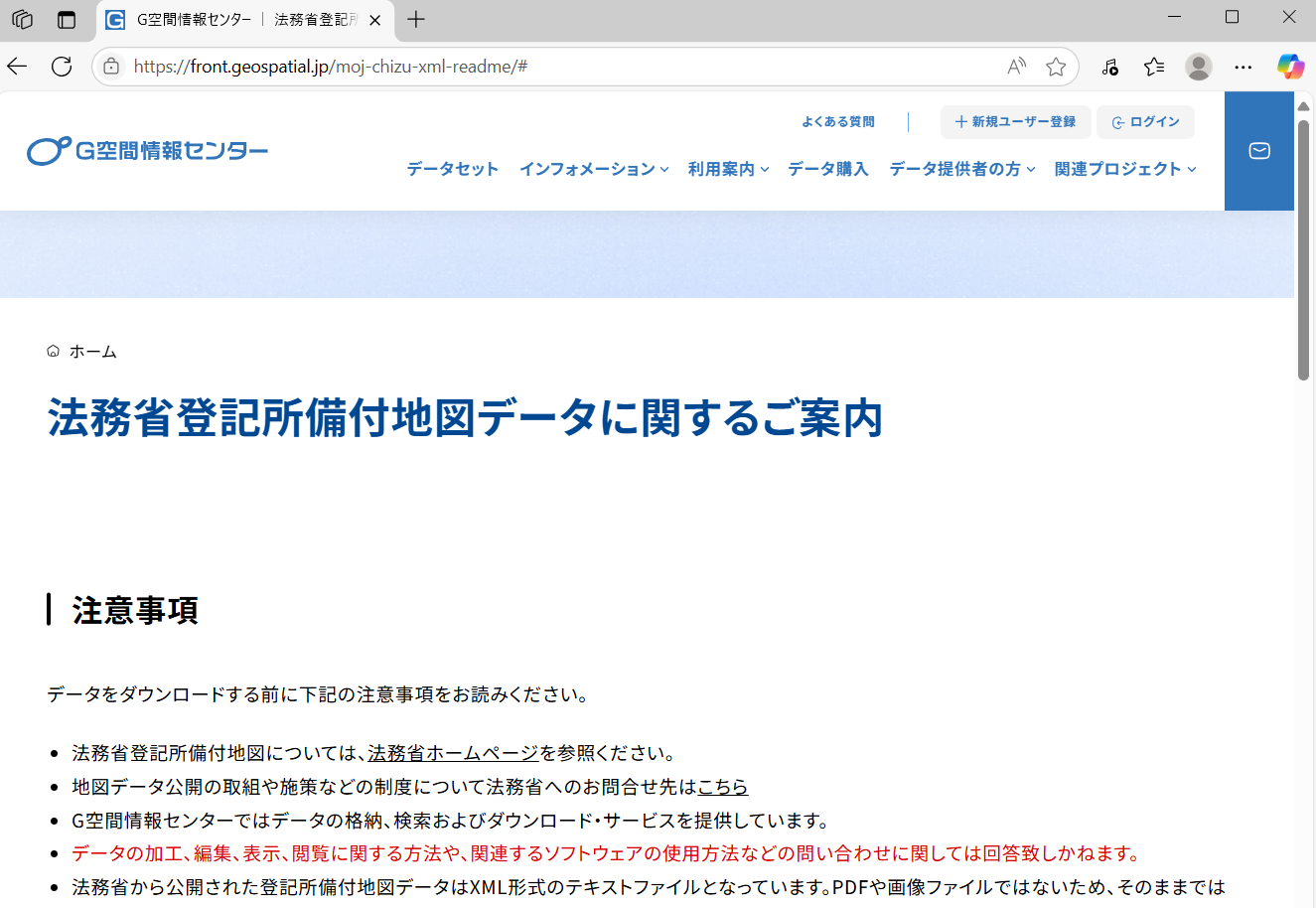Open the music notification toolbar icon
The image size is (1316, 908).
click(1109, 67)
